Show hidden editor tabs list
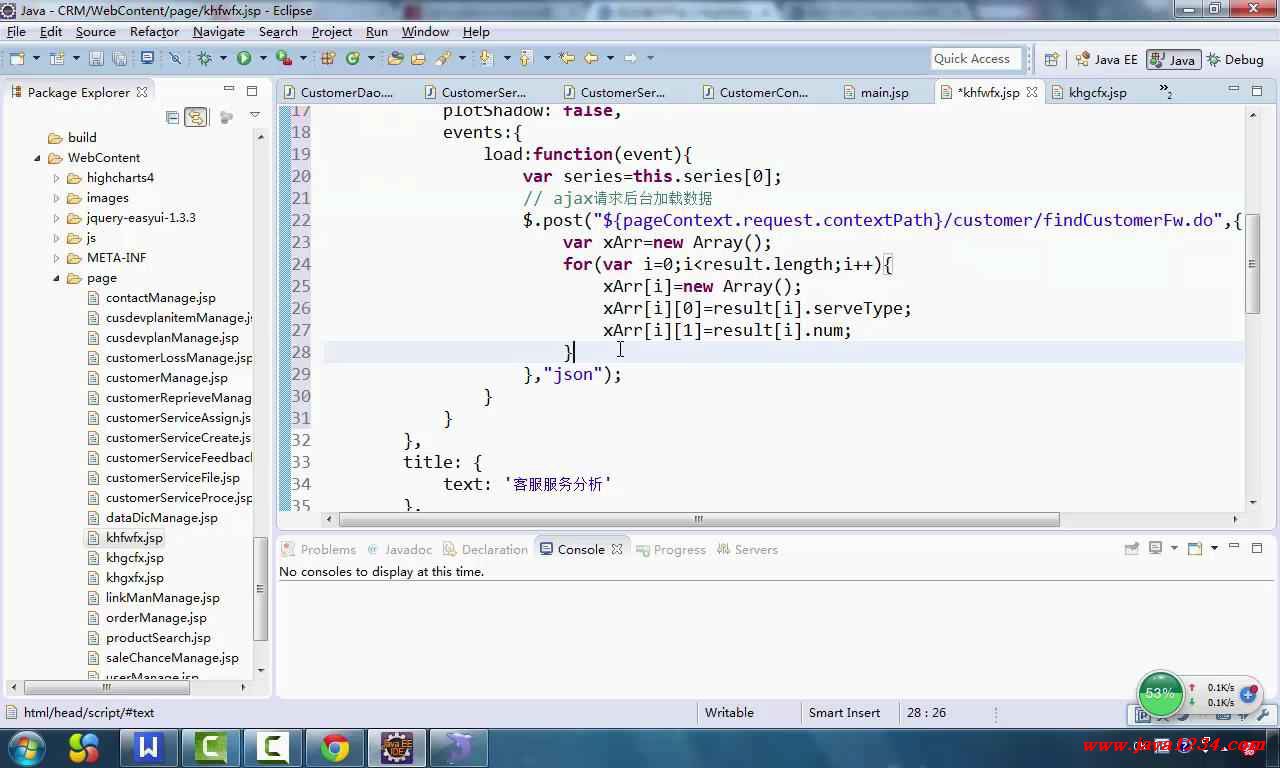 click(x=1166, y=92)
